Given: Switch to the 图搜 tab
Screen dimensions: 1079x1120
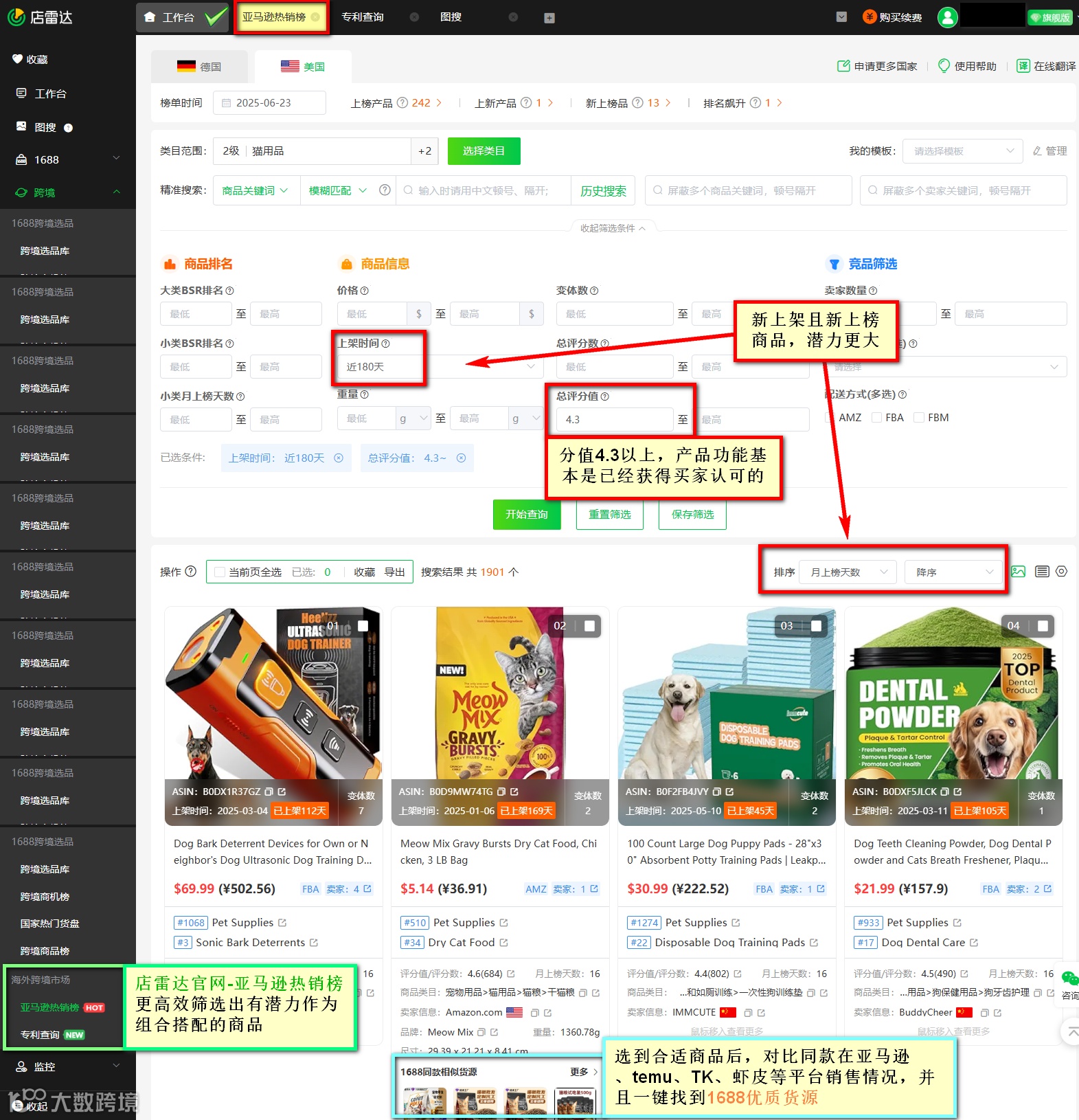Looking at the screenshot, I should [451, 17].
